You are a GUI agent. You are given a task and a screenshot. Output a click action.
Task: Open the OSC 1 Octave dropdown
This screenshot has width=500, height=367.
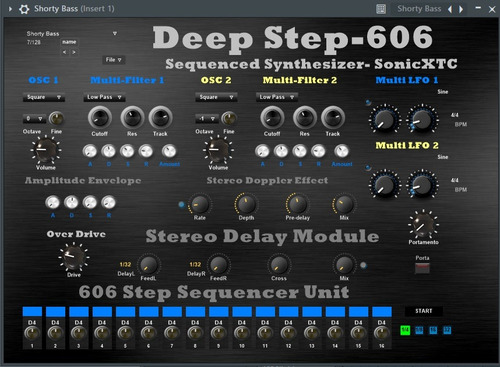click(x=34, y=119)
